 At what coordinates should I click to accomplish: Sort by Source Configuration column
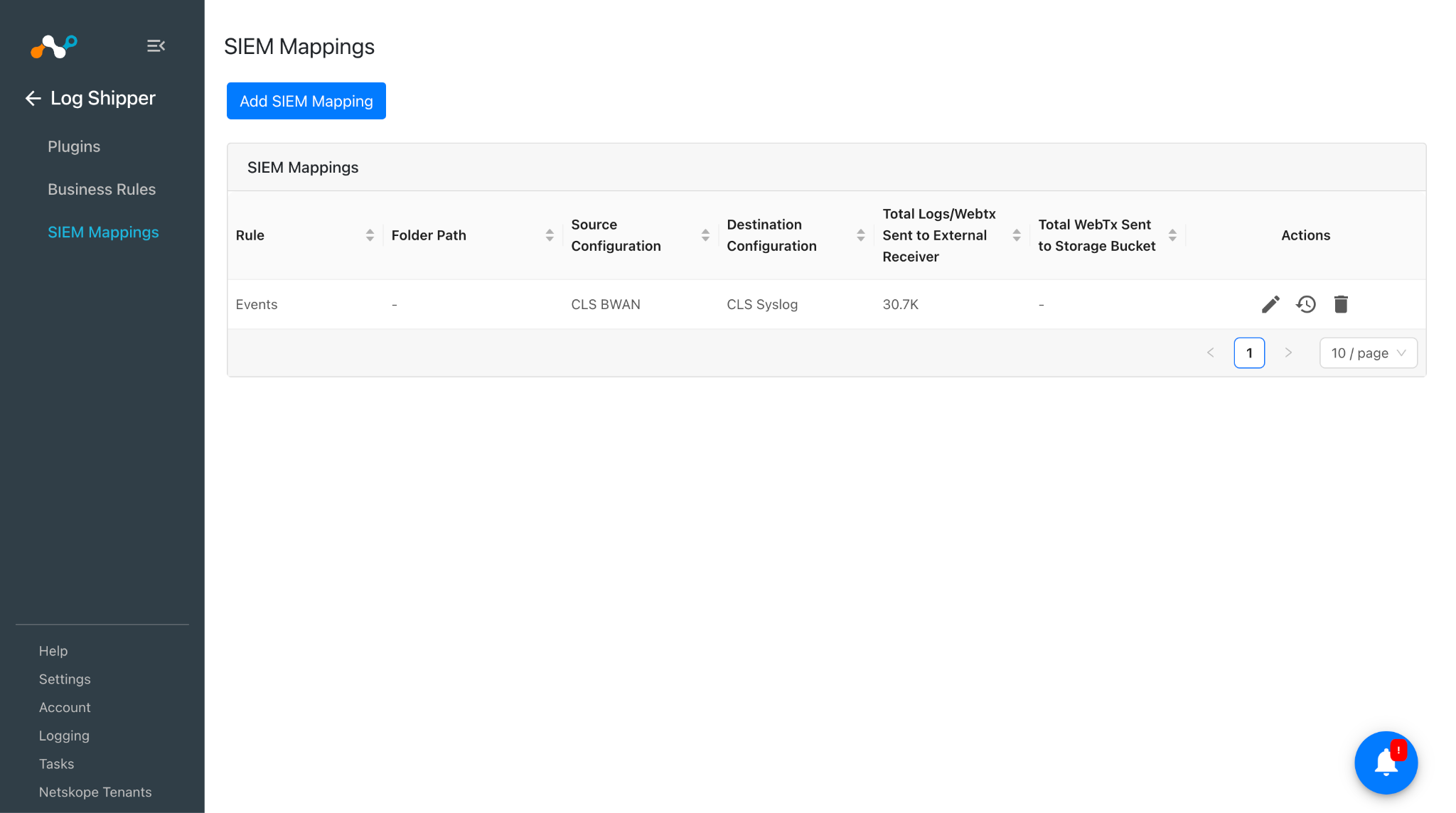tap(705, 235)
